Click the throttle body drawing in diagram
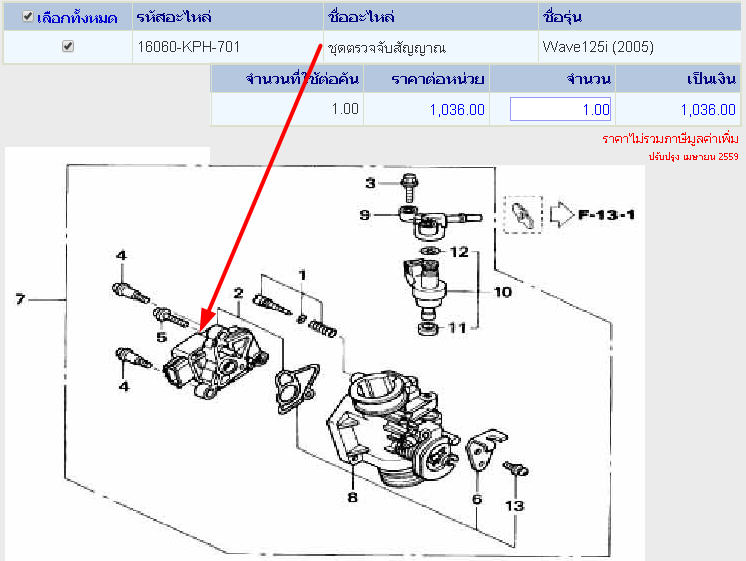Viewport: 746px width, 561px height. click(393, 428)
